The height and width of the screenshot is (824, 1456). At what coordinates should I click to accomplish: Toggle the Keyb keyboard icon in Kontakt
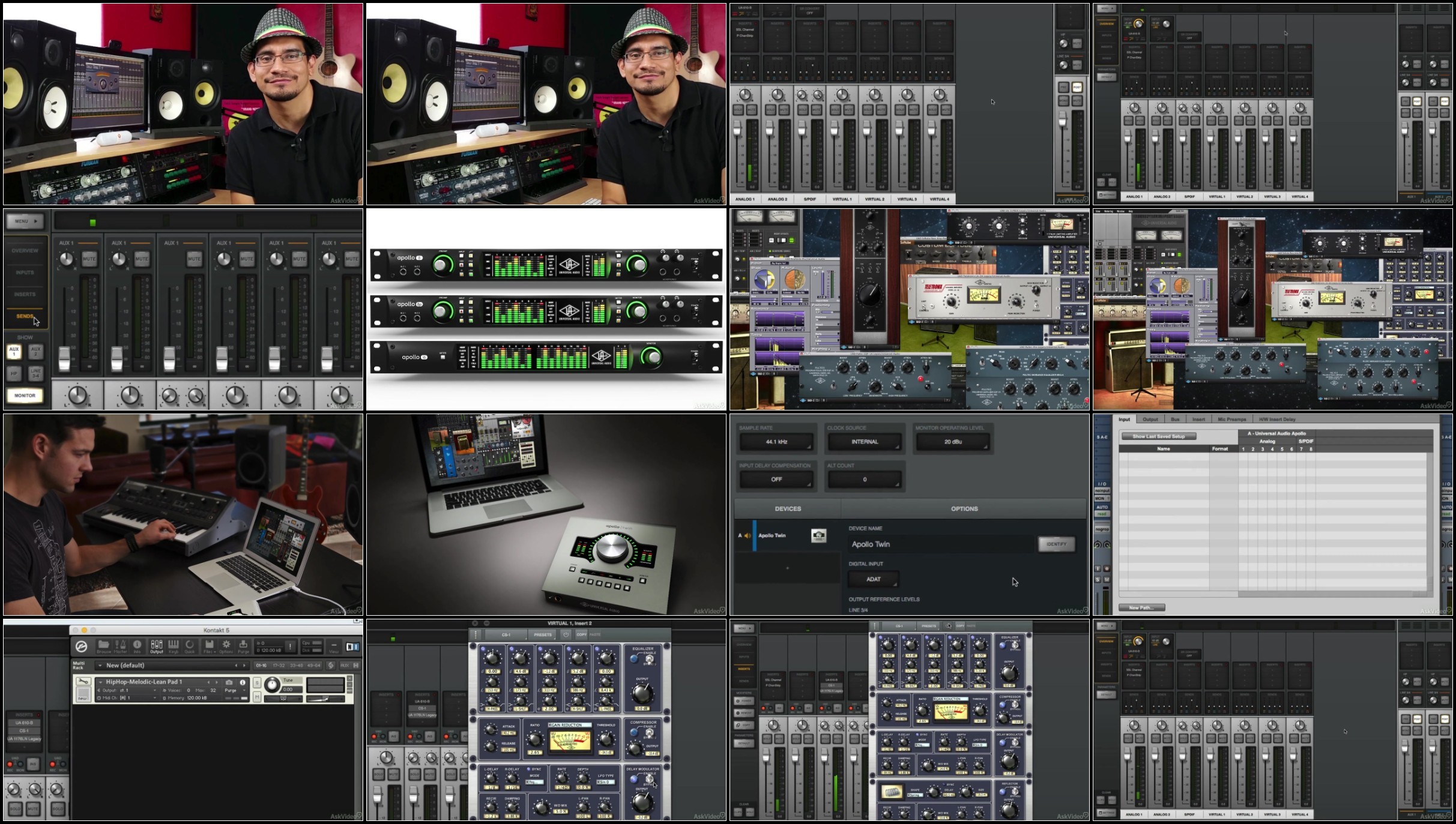174,646
